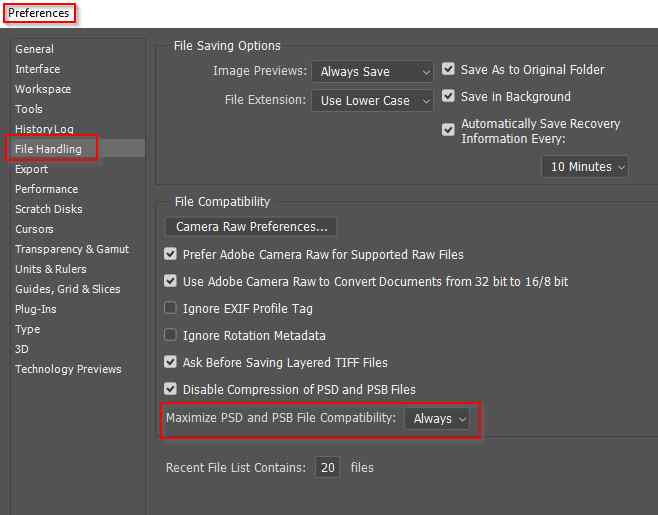Viewport: 658px width, 515px height.
Task: Open the Performance preferences category
Action: [47, 189]
